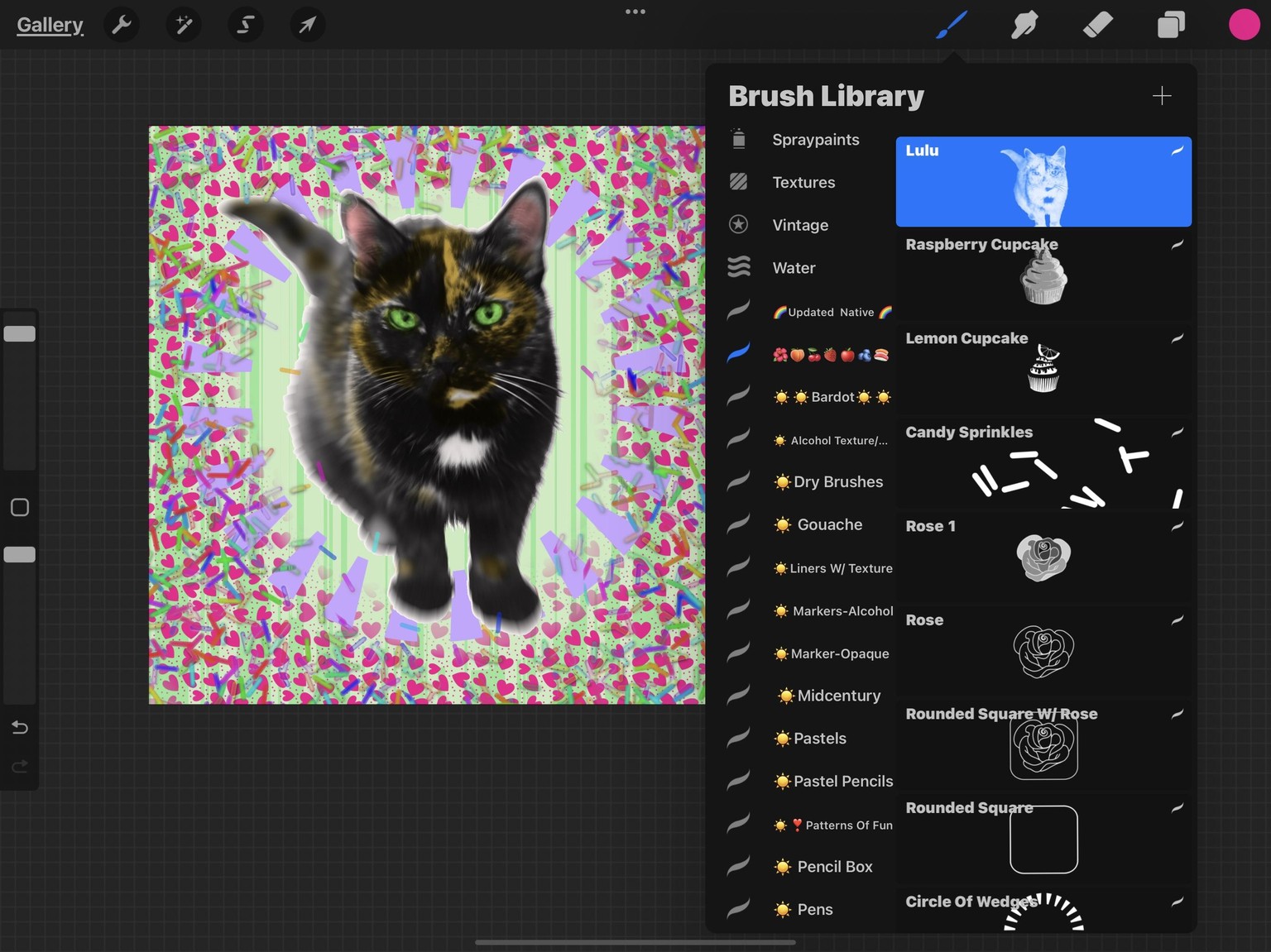
Task: Open the Textures brush set
Action: pyautogui.click(x=810, y=182)
